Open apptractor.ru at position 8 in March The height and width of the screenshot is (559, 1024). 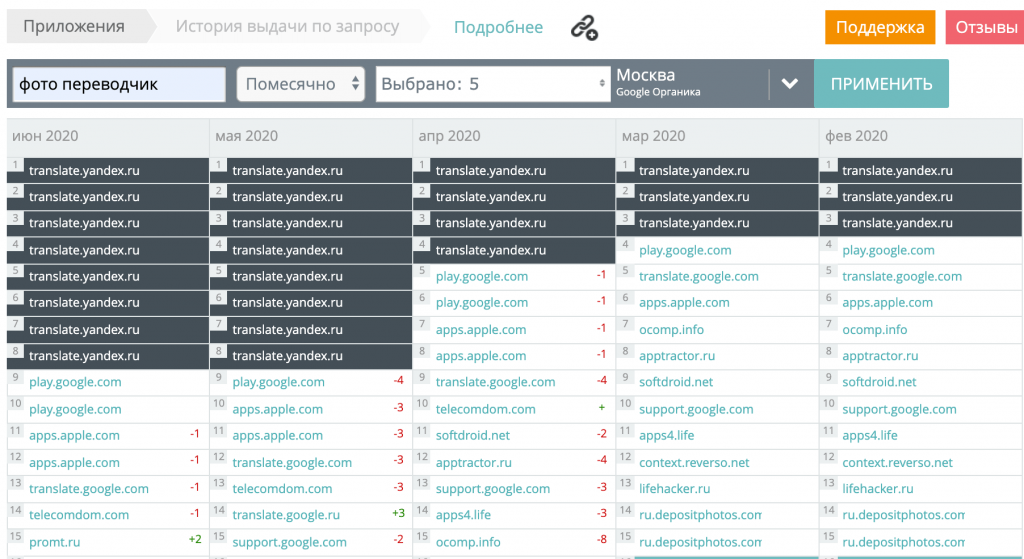point(677,356)
